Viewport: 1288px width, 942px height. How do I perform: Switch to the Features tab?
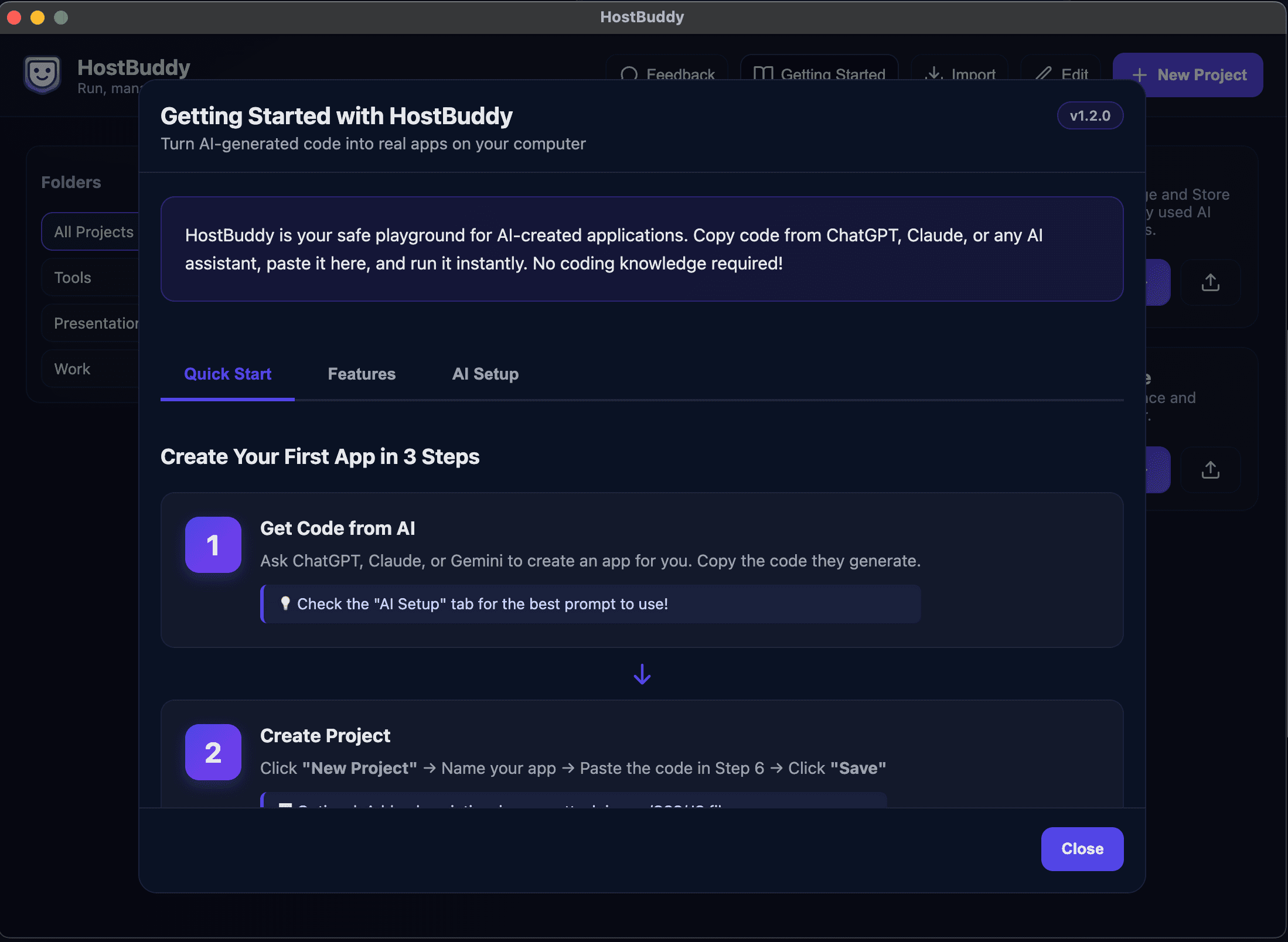[x=362, y=374]
